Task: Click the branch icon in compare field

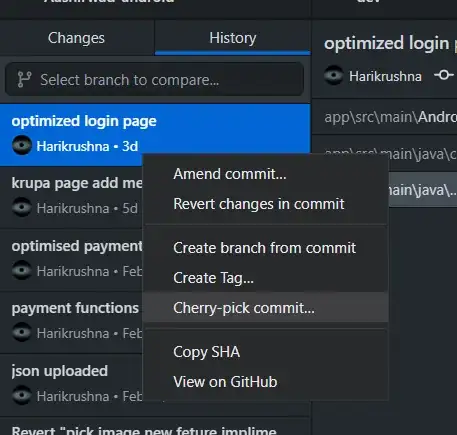Action: pos(24,80)
